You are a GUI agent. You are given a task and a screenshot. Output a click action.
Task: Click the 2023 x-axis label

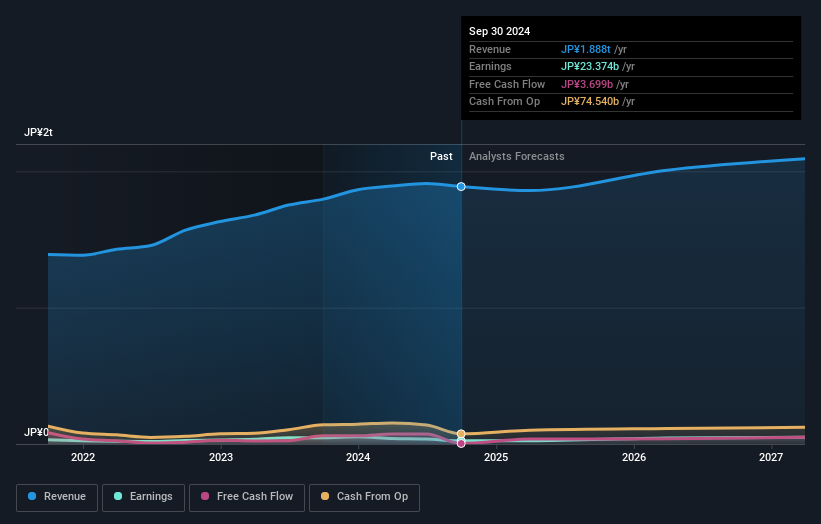221,457
